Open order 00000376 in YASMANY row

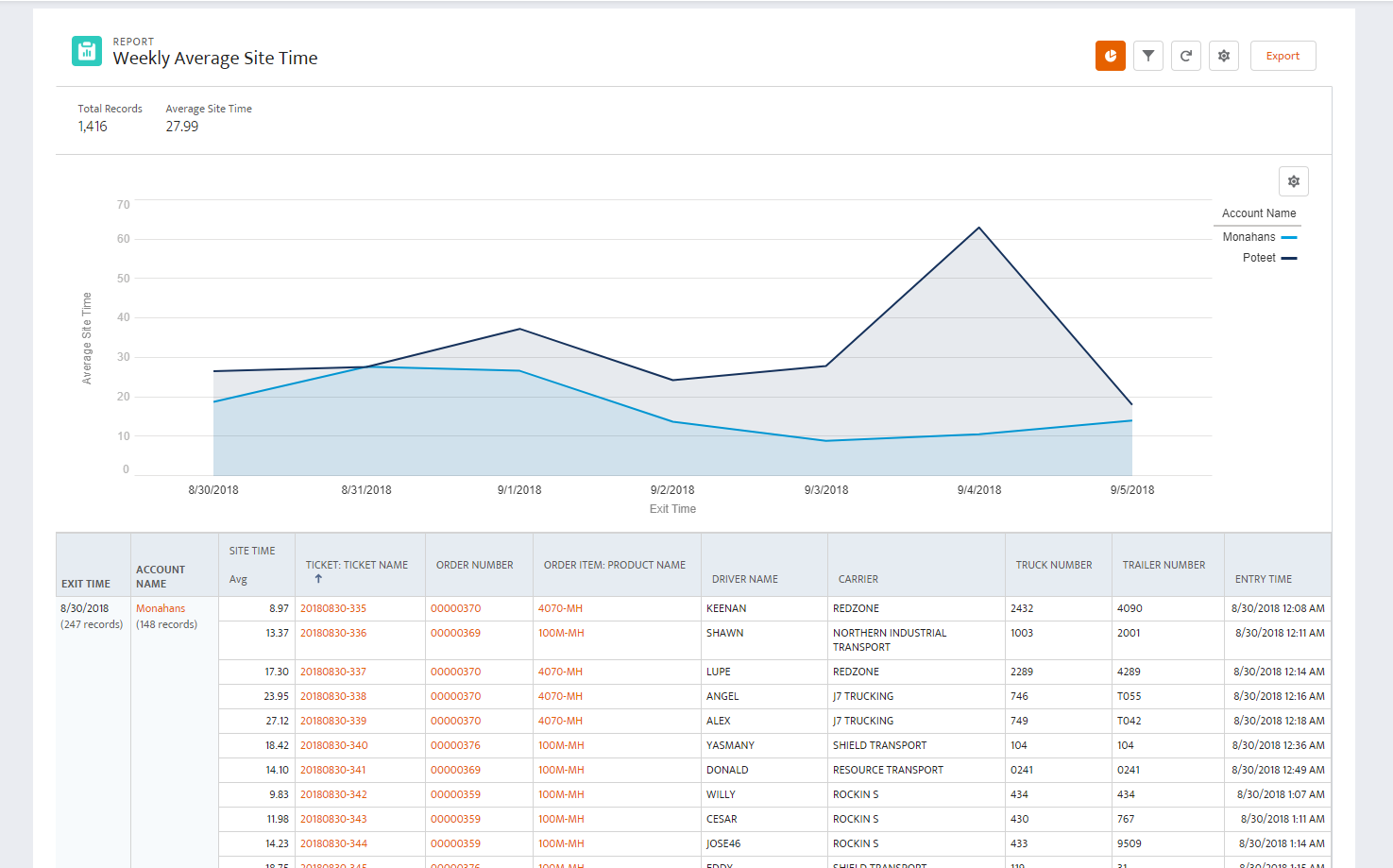point(455,745)
